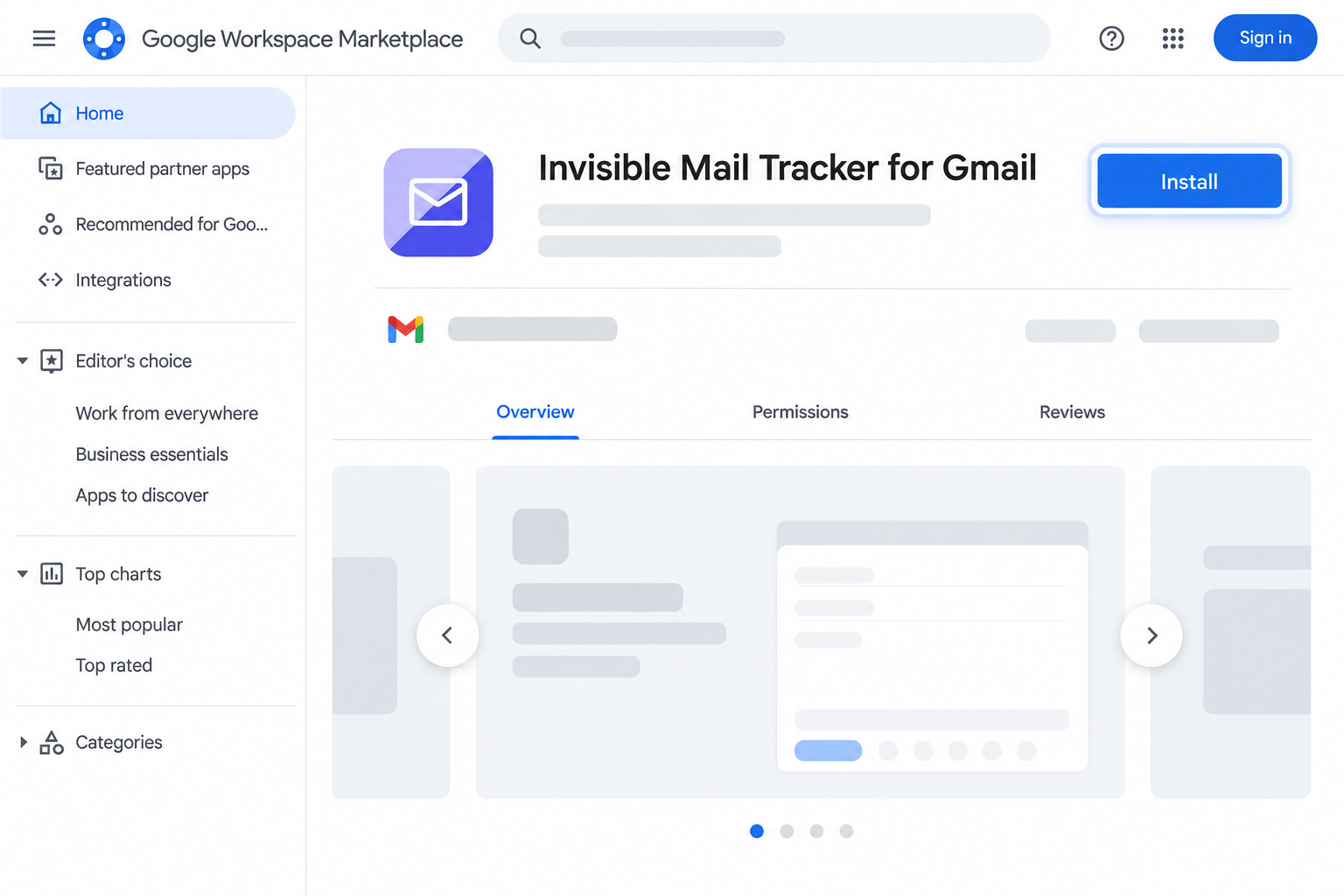Viewport: 1344px width, 896px height.
Task: Open Work from everywhere collection
Action: point(167,413)
